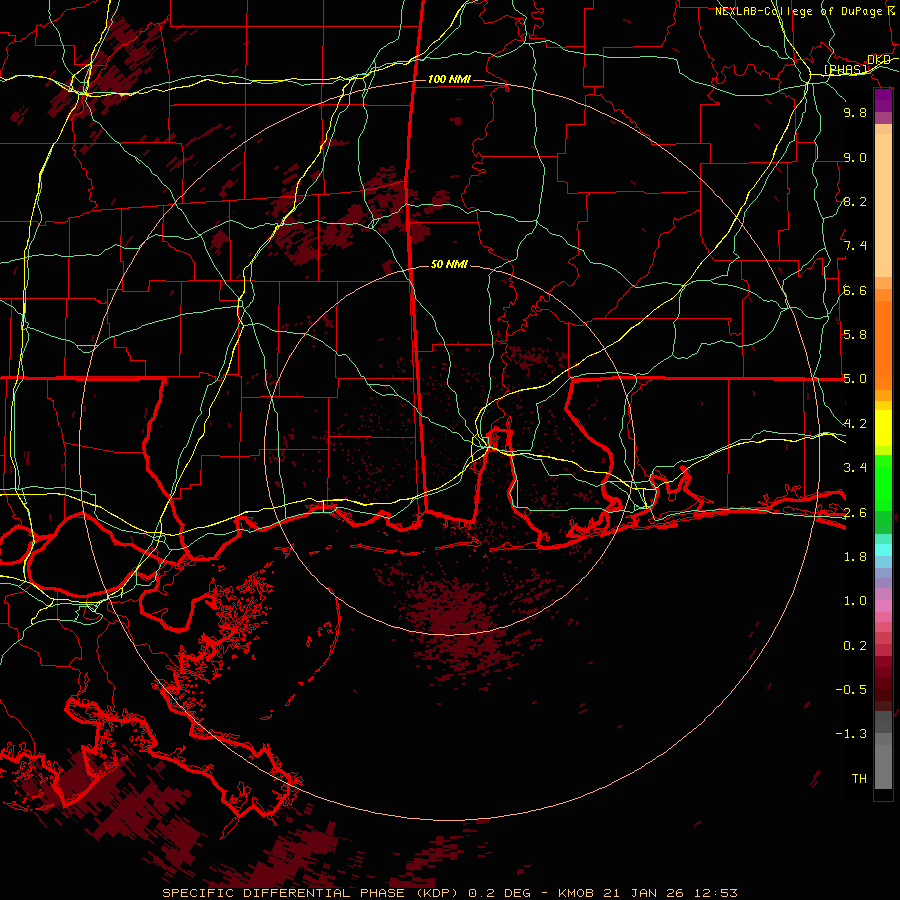Click the purple segment atop the color bar

(883, 100)
